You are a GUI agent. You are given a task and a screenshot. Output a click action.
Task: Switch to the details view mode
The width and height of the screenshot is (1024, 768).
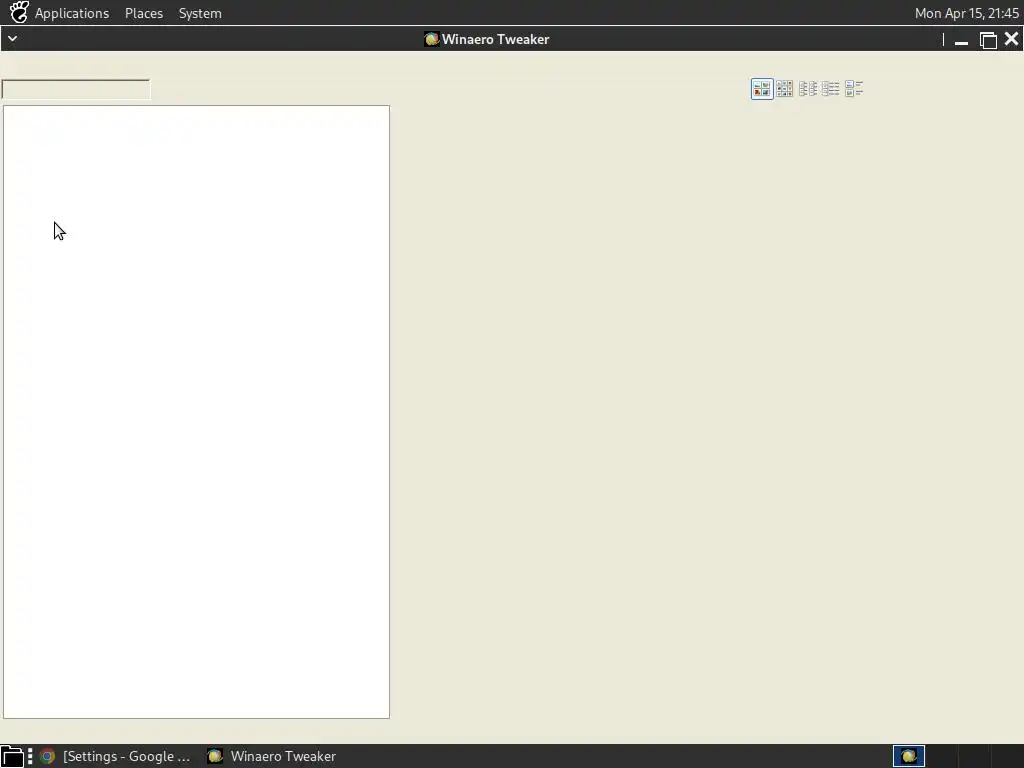point(831,89)
